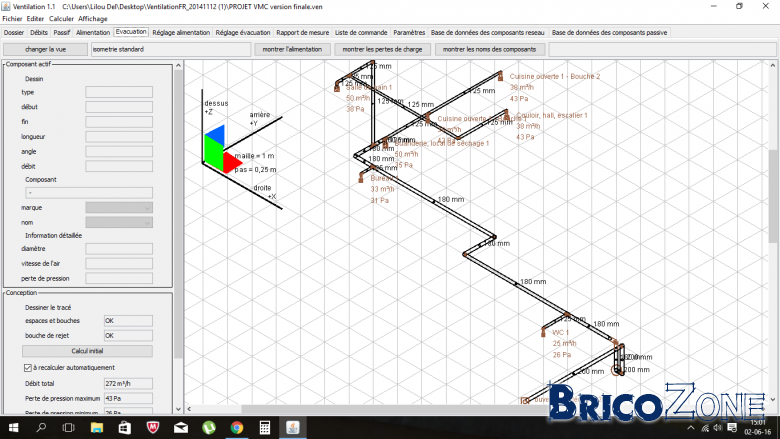
Task: Open the Windows Store taskbar icon
Action: pyautogui.click(x=124, y=428)
